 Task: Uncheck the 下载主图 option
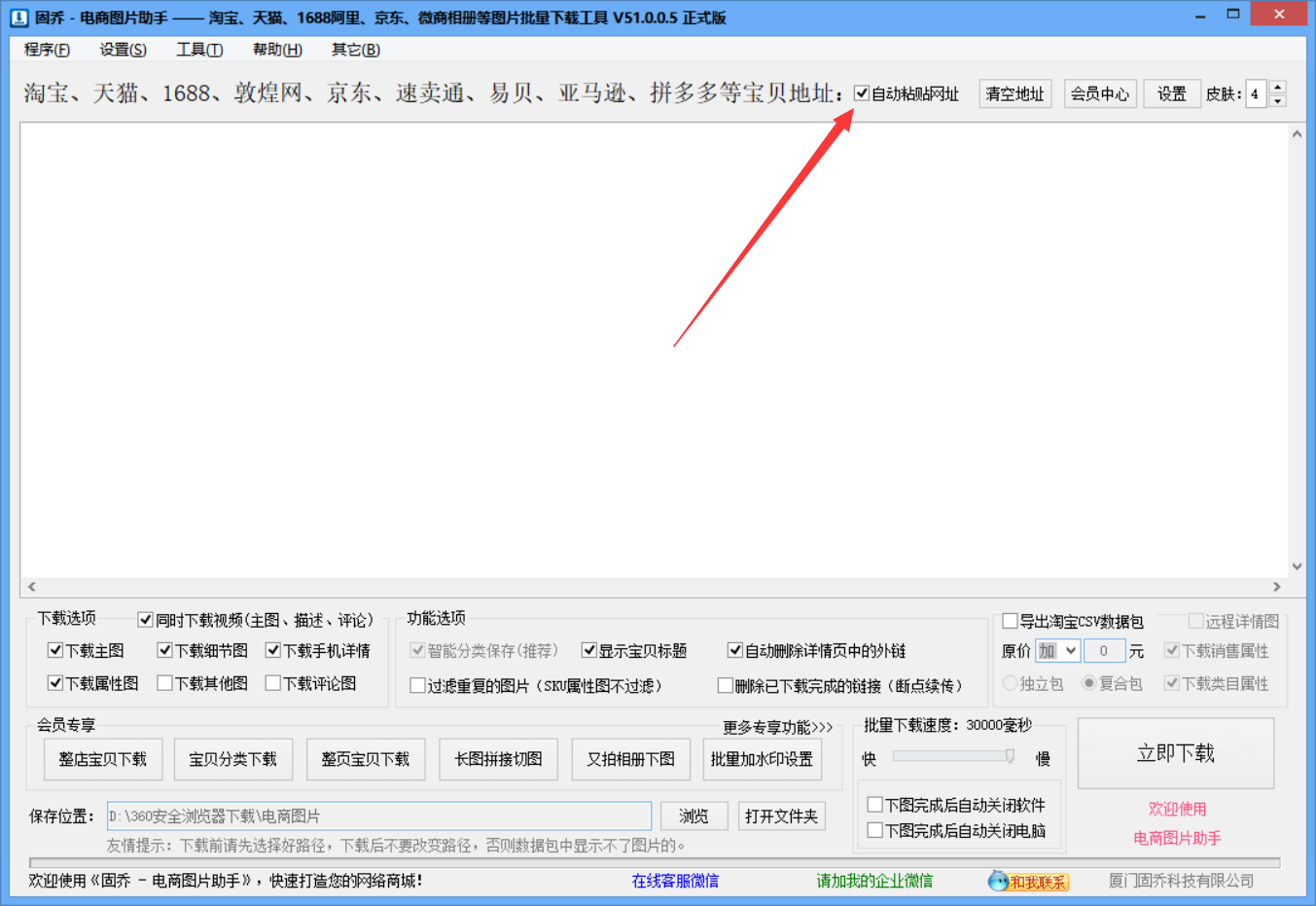[x=55, y=650]
